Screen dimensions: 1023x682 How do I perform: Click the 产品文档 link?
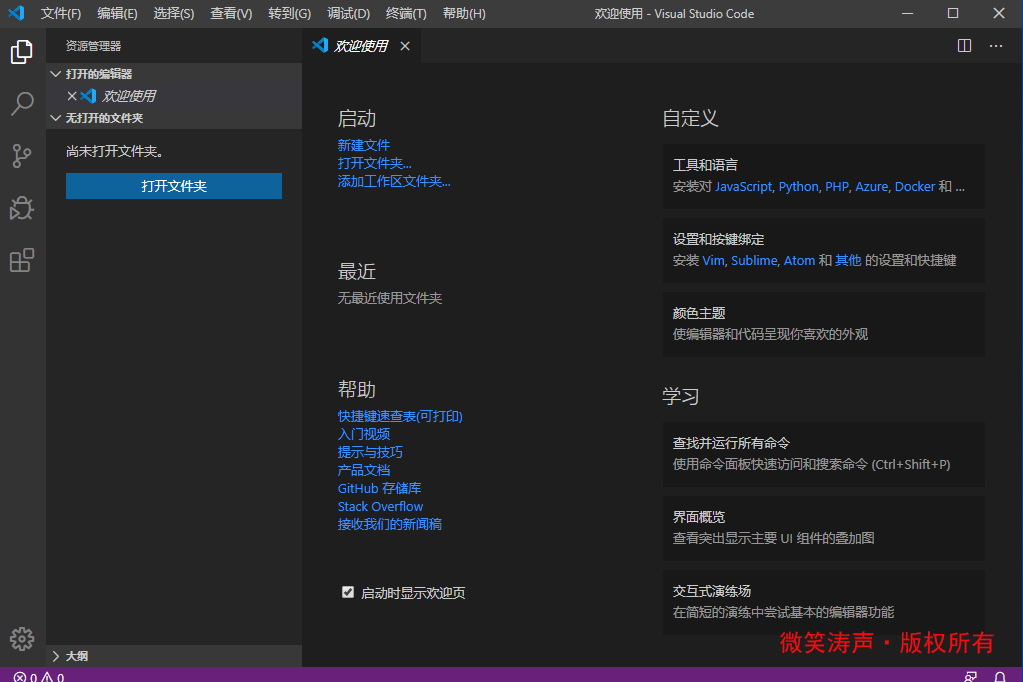(363, 471)
